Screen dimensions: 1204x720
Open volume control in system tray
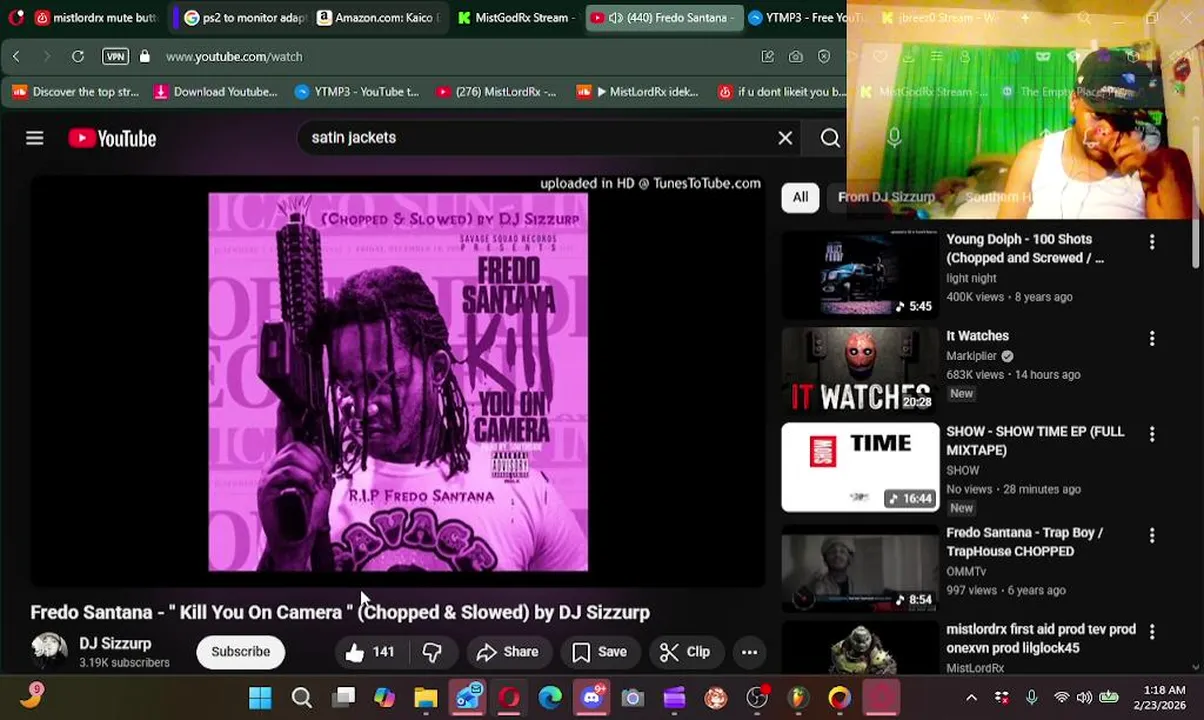[1085, 698]
